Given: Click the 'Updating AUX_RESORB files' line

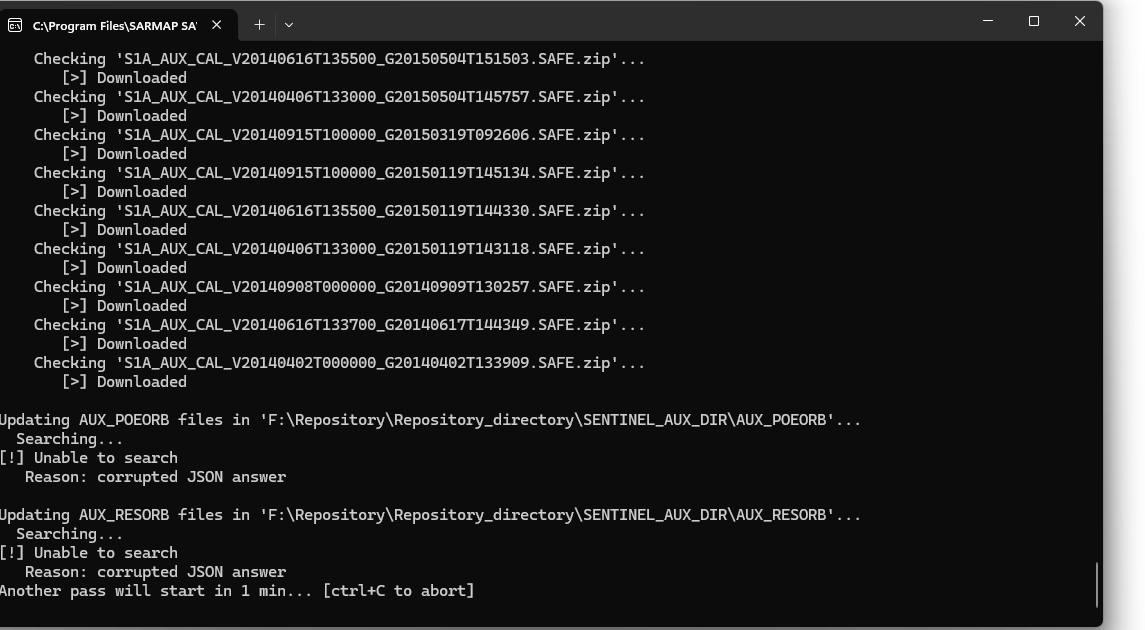Looking at the screenshot, I should coord(430,515).
